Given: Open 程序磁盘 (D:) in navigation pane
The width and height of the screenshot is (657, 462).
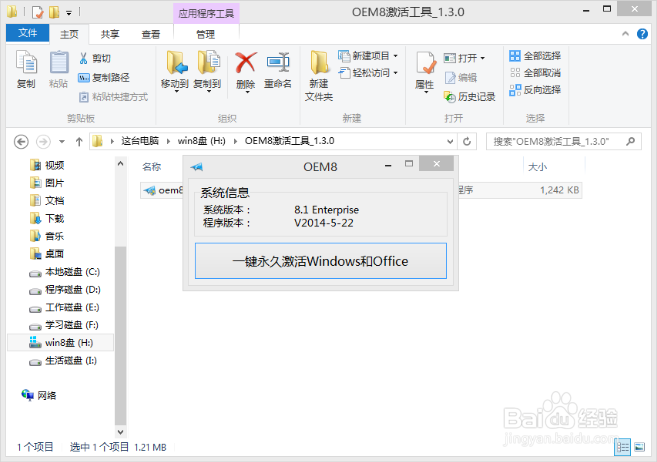Looking at the screenshot, I should [65, 290].
